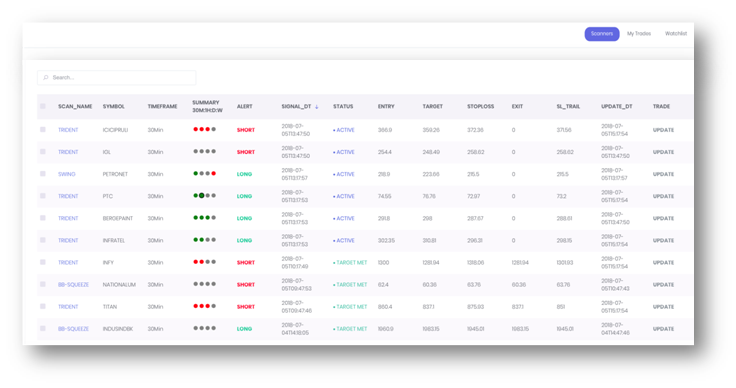Open the Scanners tab
This screenshot has height=388, width=736.
(602, 34)
